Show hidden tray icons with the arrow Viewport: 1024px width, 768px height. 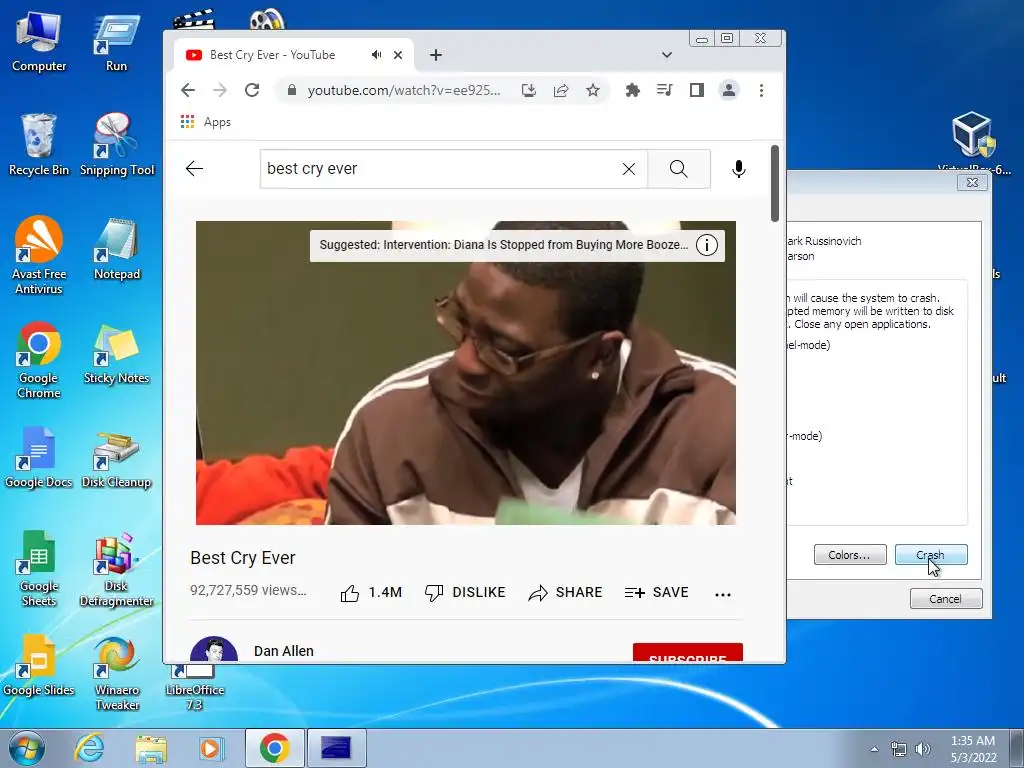click(874, 749)
